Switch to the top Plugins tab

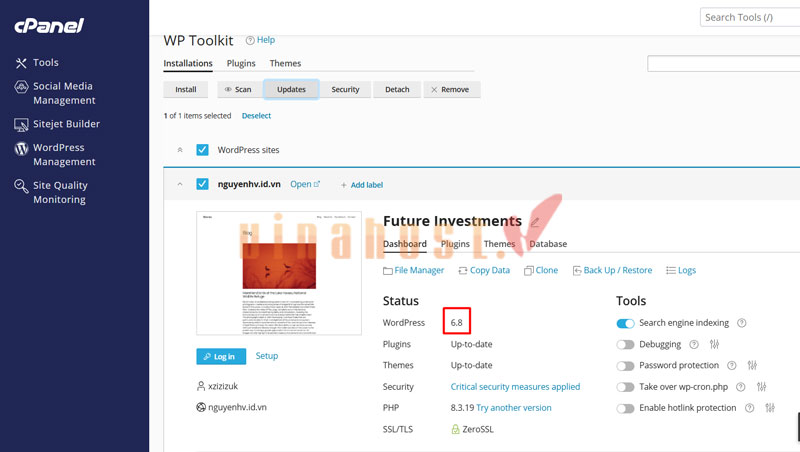pos(241,63)
